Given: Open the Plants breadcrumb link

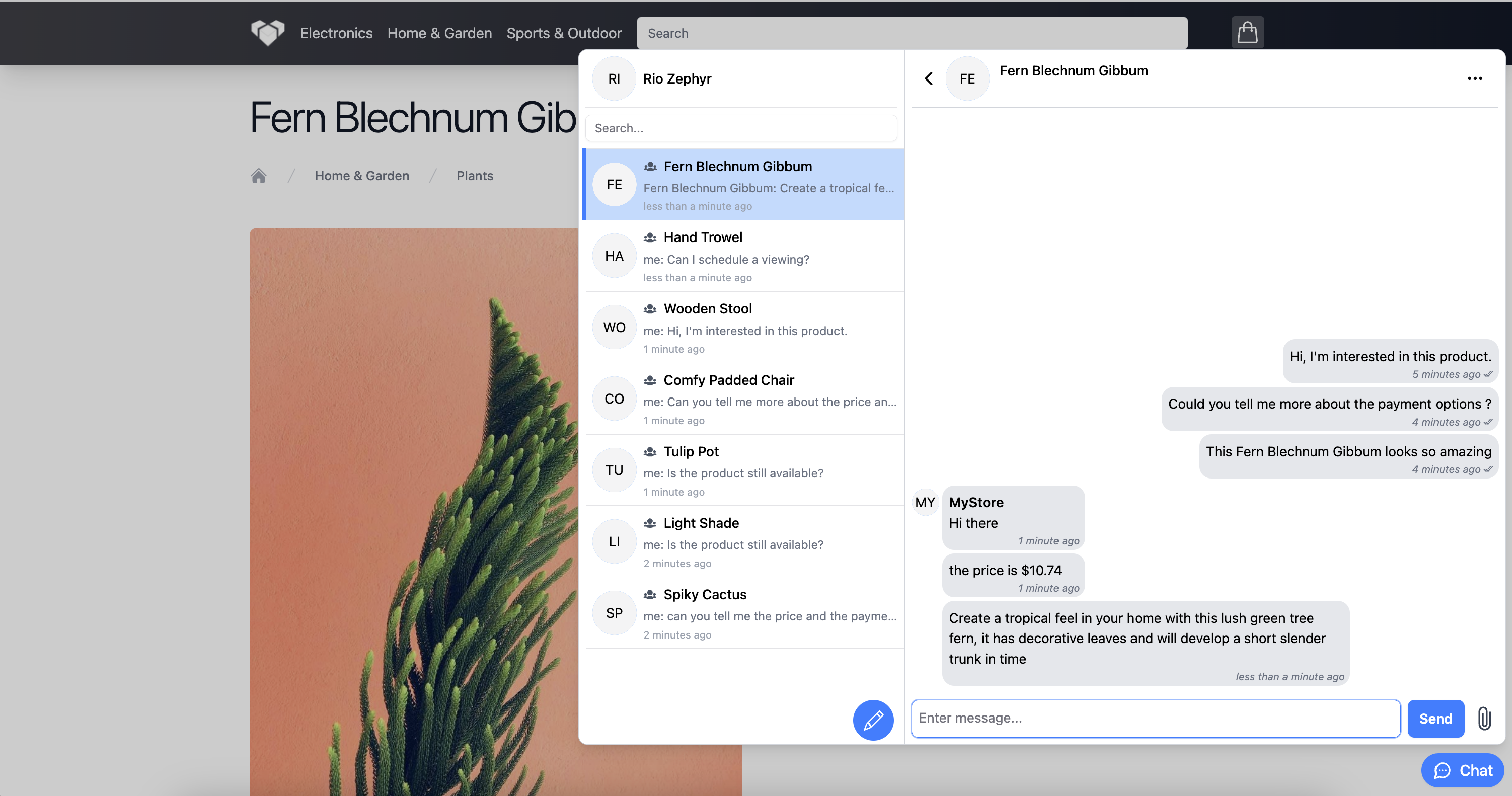Looking at the screenshot, I should pyautogui.click(x=475, y=176).
